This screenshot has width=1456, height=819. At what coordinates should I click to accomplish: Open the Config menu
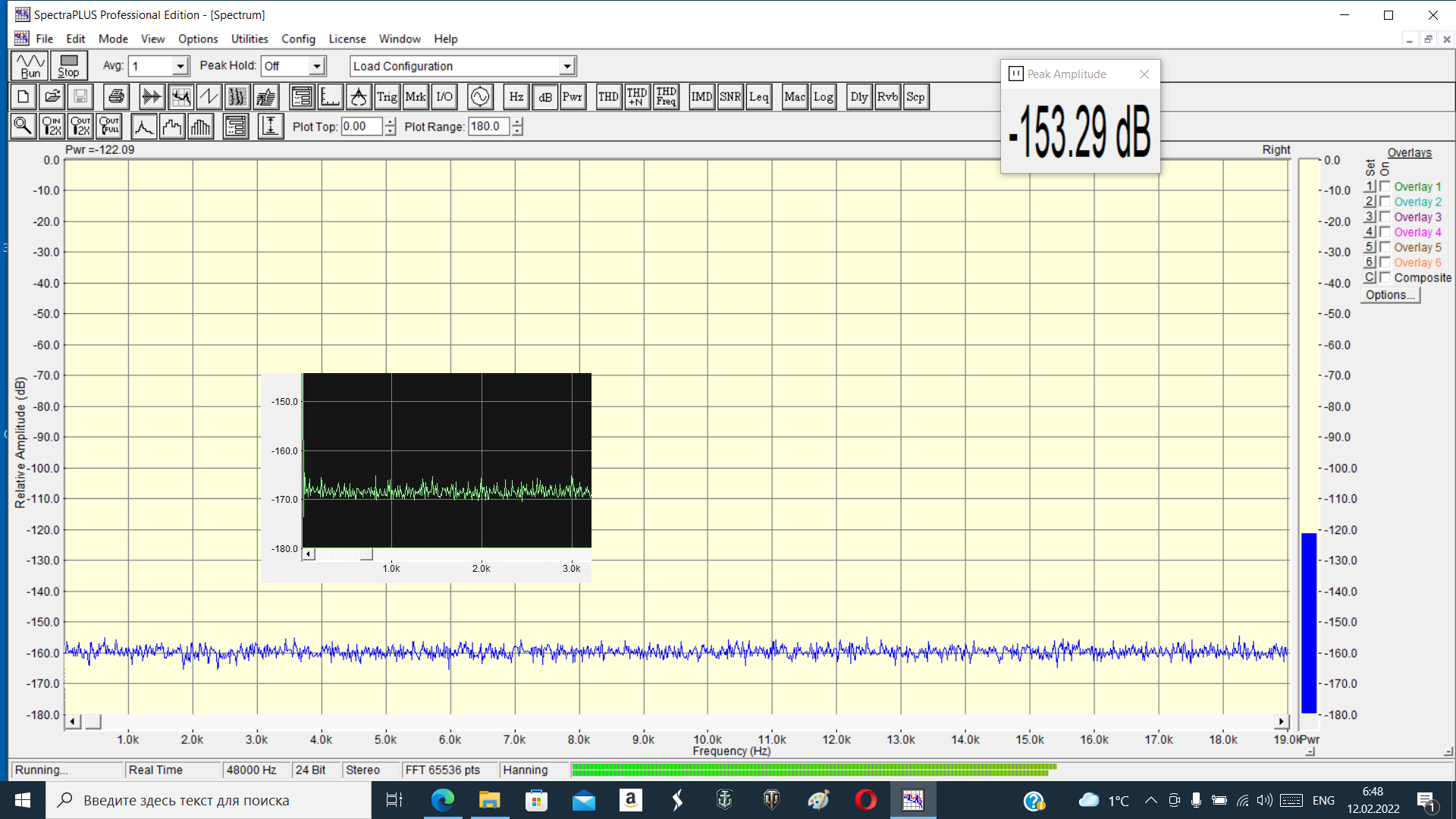[298, 39]
